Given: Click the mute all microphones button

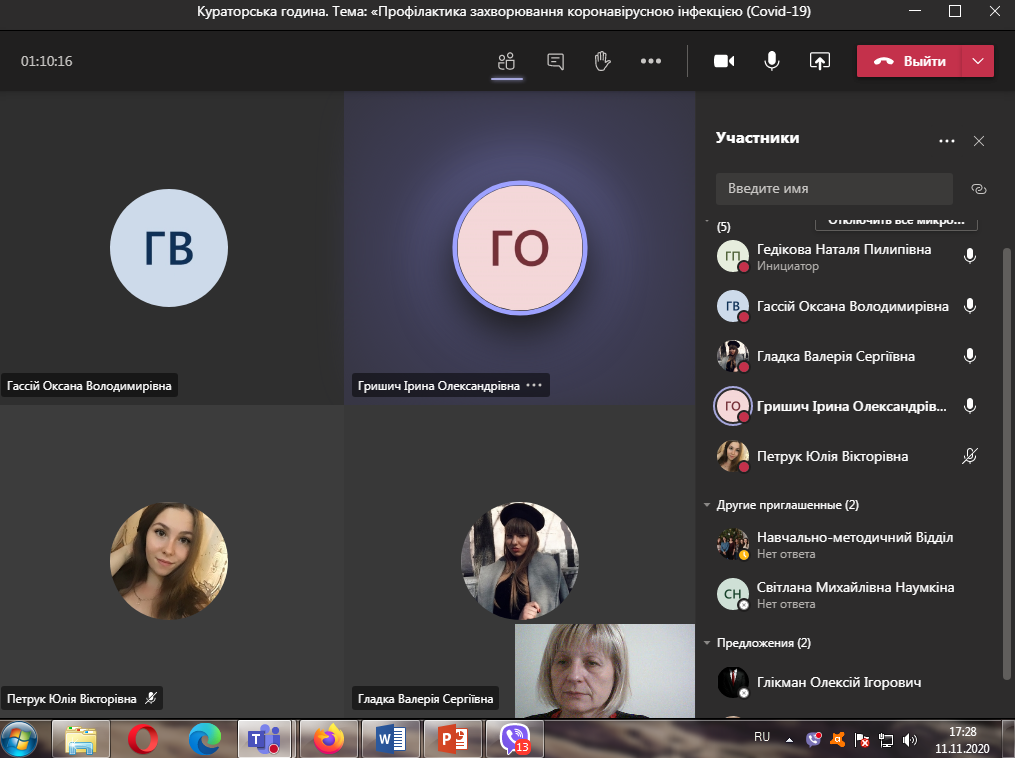Looking at the screenshot, I should tap(896, 222).
